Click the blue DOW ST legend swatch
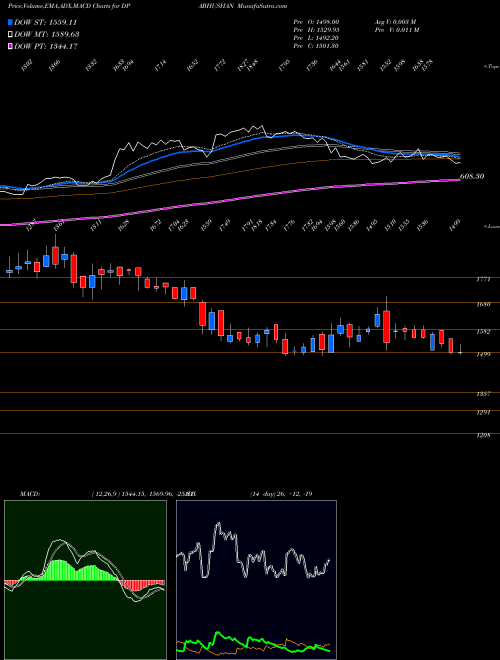 (x=11, y=22)
